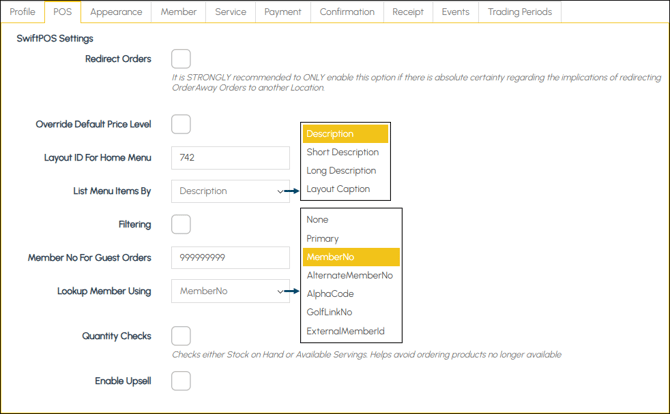Screen dimensions: 670x414
Task: Click the Layout ID For Home Menu field
Action: click(230, 157)
